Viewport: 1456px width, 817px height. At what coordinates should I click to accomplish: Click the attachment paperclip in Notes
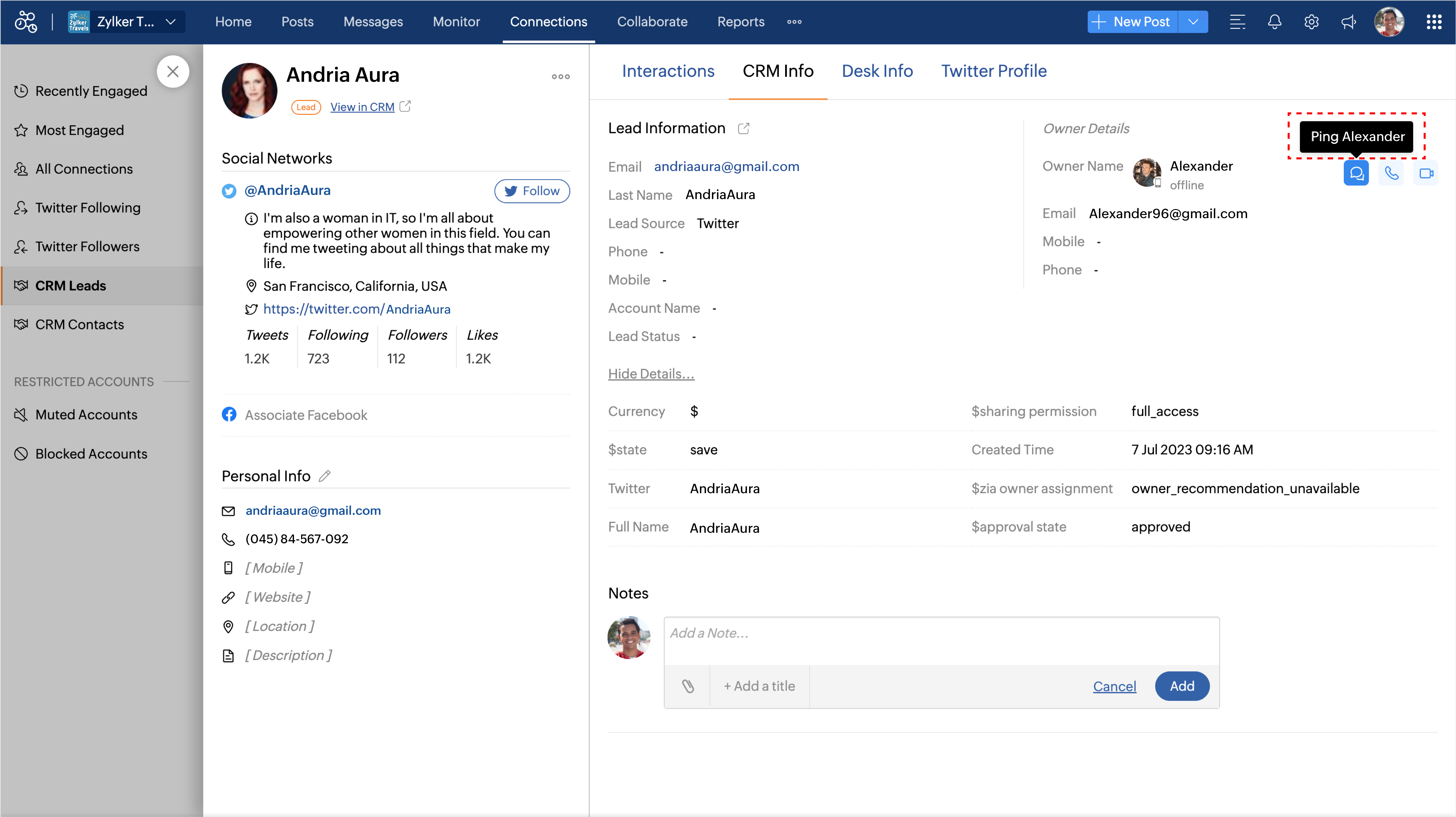tap(687, 686)
